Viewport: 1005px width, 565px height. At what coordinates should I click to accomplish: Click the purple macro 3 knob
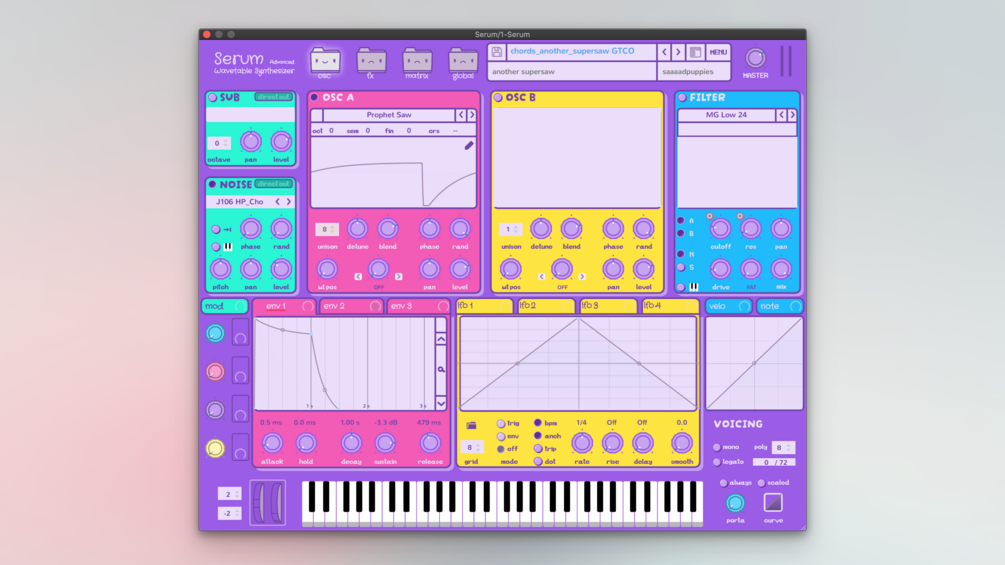(x=215, y=410)
